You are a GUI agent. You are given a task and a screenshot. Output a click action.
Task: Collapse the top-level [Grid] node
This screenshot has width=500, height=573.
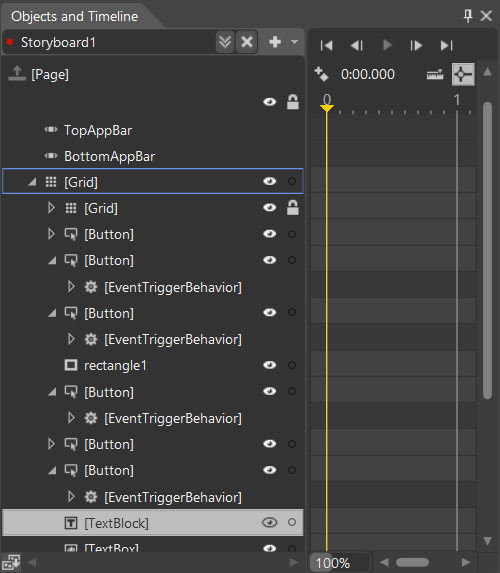coord(33,181)
